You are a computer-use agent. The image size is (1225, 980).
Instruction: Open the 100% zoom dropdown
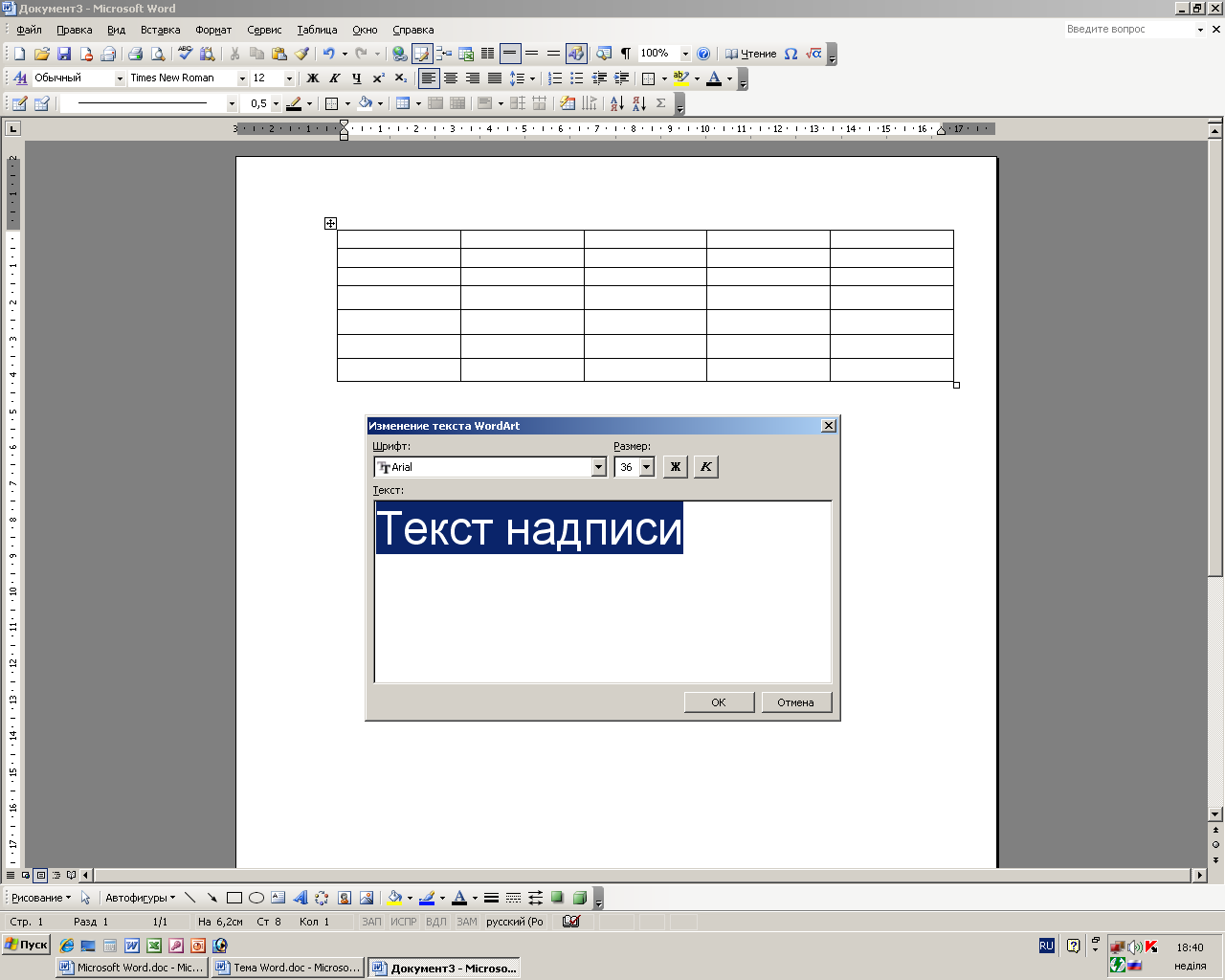[685, 54]
